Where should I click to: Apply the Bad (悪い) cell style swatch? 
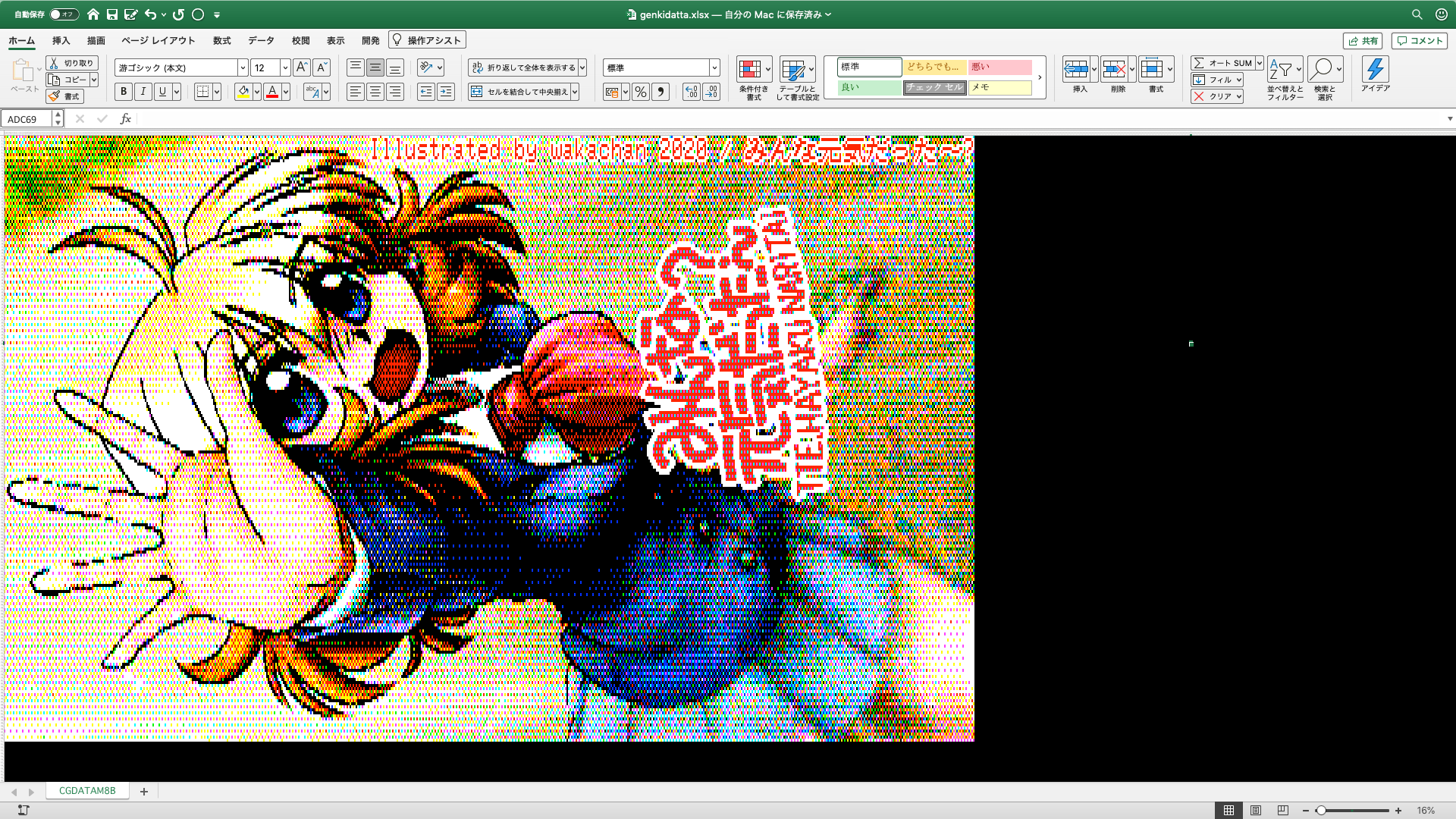pos(999,67)
